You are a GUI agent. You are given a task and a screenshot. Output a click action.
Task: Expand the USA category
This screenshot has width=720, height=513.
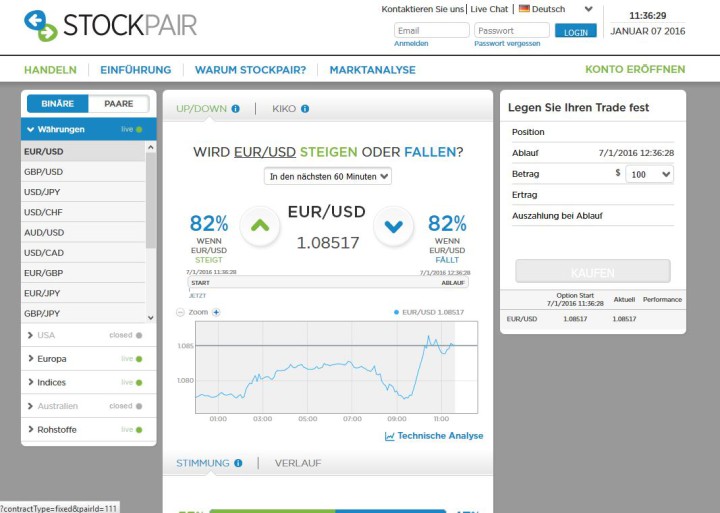point(89,335)
